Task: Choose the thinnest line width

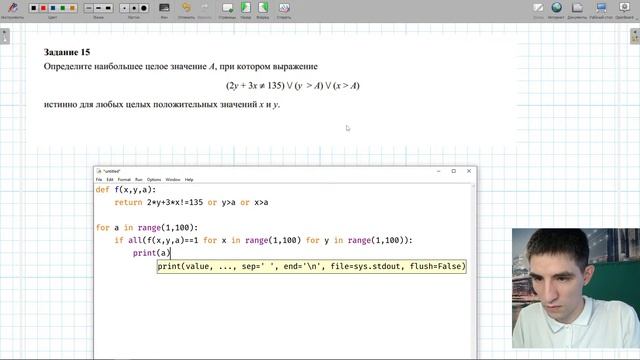Action: [89, 8]
